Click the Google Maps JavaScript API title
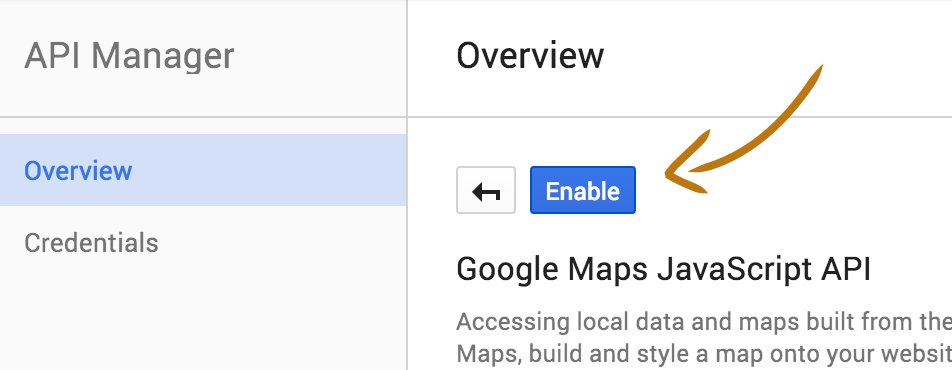Viewport: 952px width, 370px height. 664,269
